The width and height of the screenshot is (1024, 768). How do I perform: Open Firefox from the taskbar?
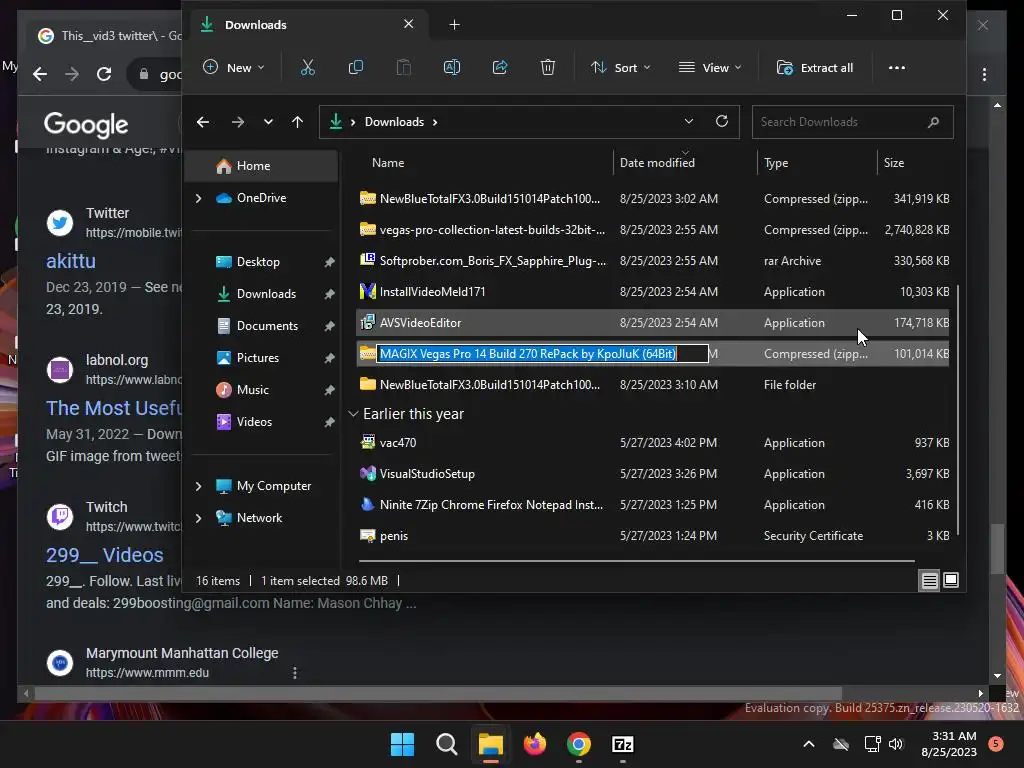(x=535, y=744)
